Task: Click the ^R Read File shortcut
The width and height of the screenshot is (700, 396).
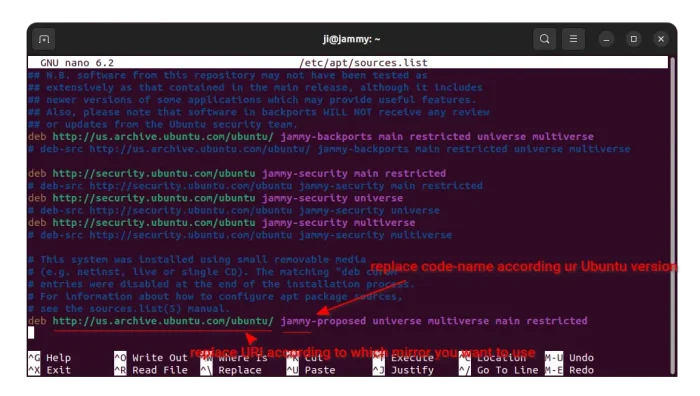Action: point(151,370)
